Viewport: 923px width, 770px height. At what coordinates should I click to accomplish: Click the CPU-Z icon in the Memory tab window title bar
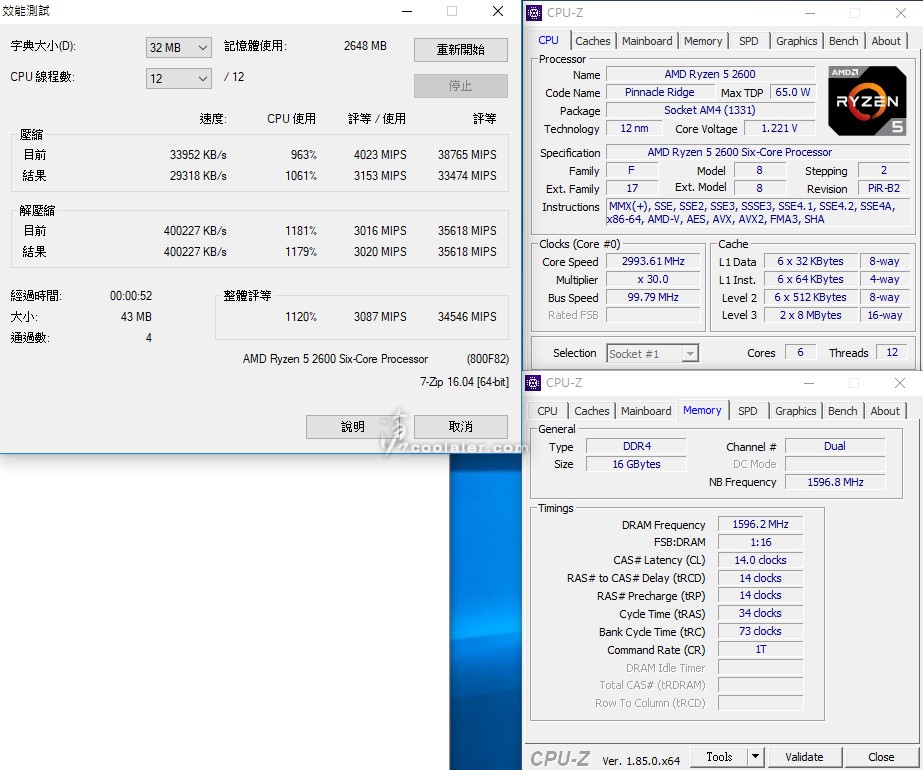[533, 383]
